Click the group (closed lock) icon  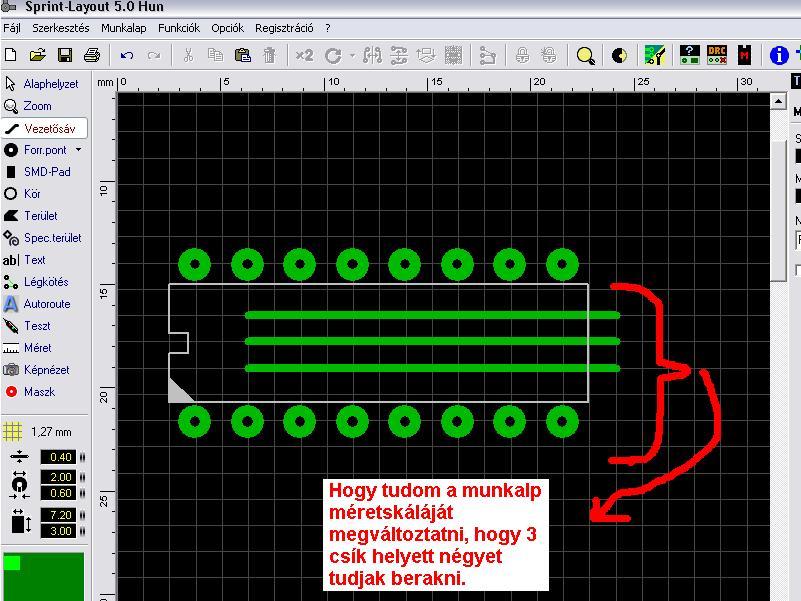[x=522, y=55]
